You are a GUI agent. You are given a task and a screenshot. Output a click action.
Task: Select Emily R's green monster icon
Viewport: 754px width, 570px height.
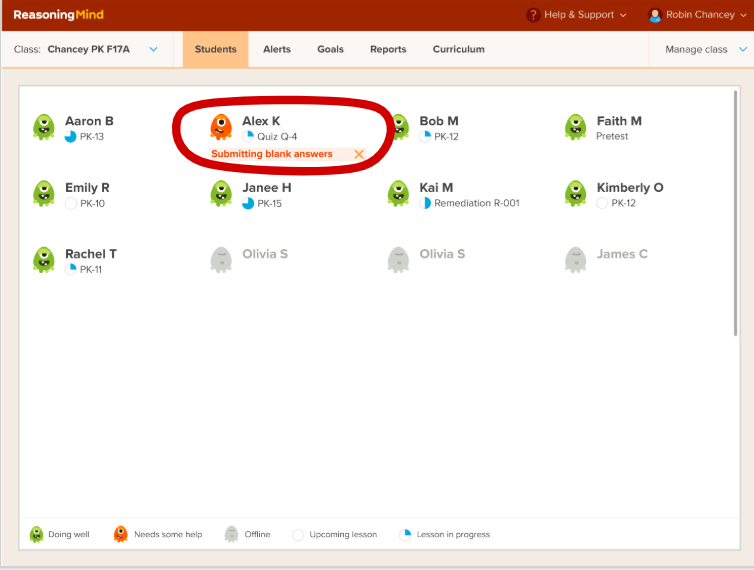43,194
